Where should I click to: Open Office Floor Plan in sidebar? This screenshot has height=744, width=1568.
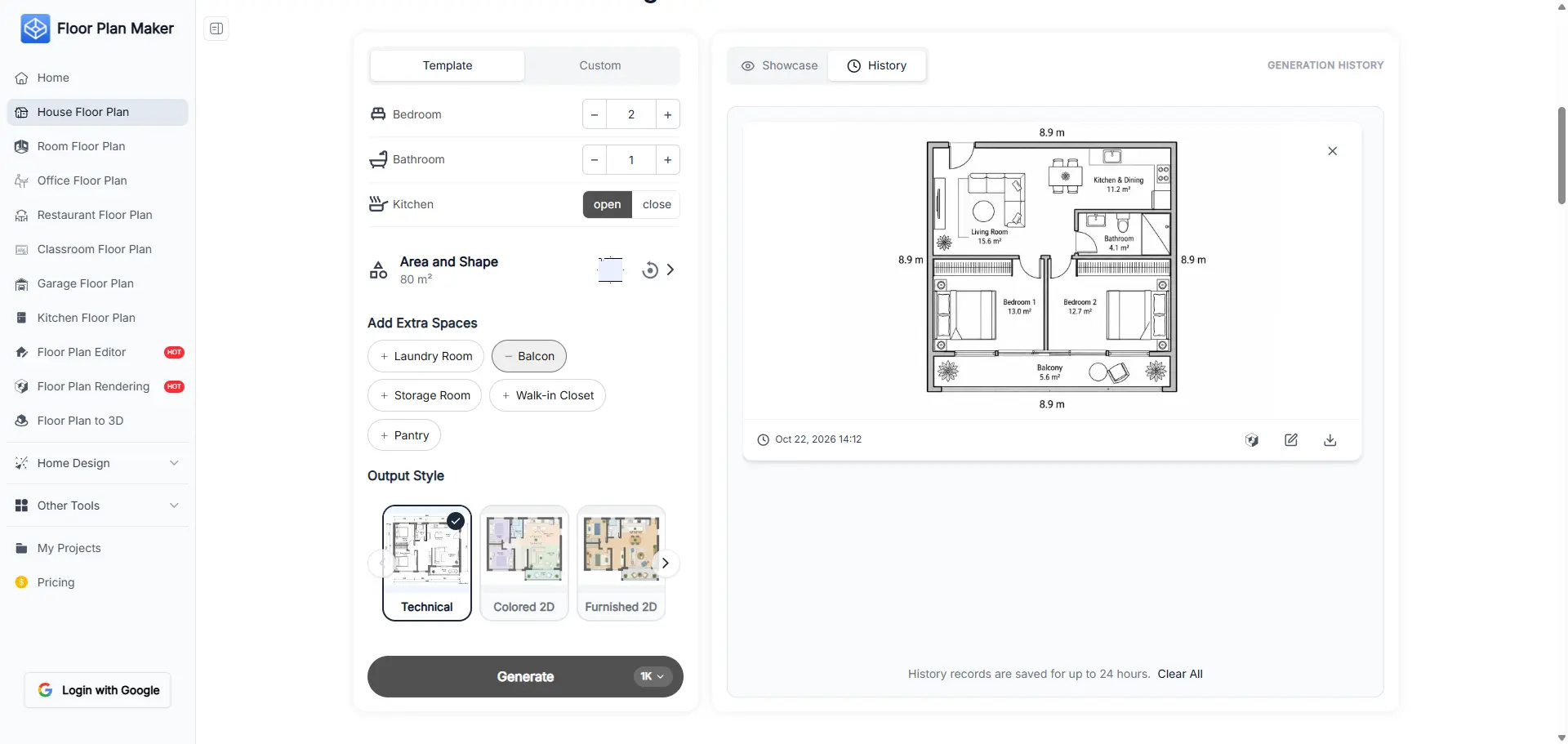point(97,180)
